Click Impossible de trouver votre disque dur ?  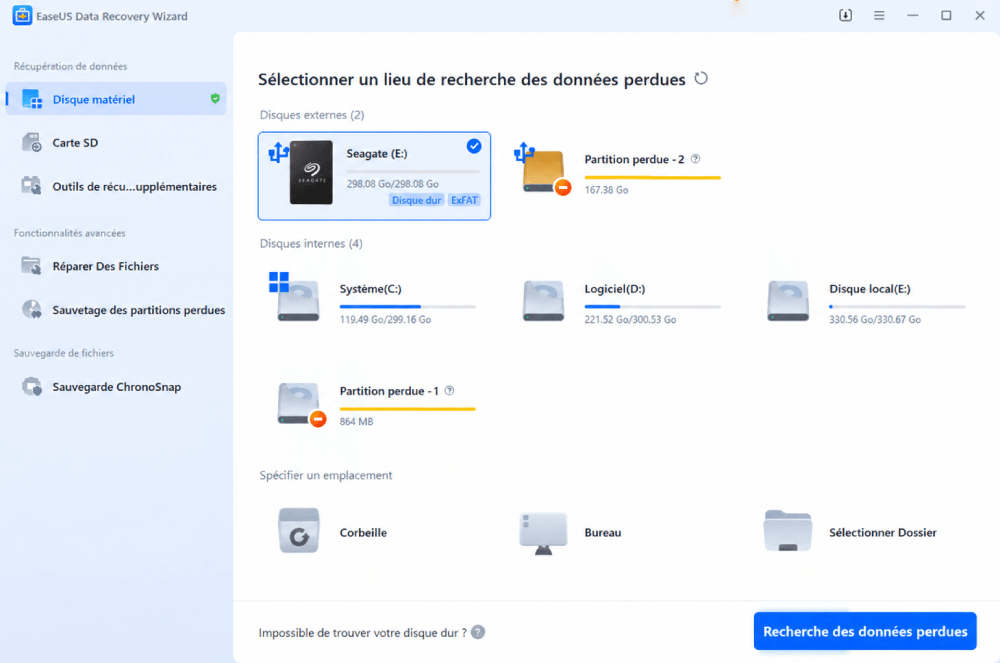(362, 632)
